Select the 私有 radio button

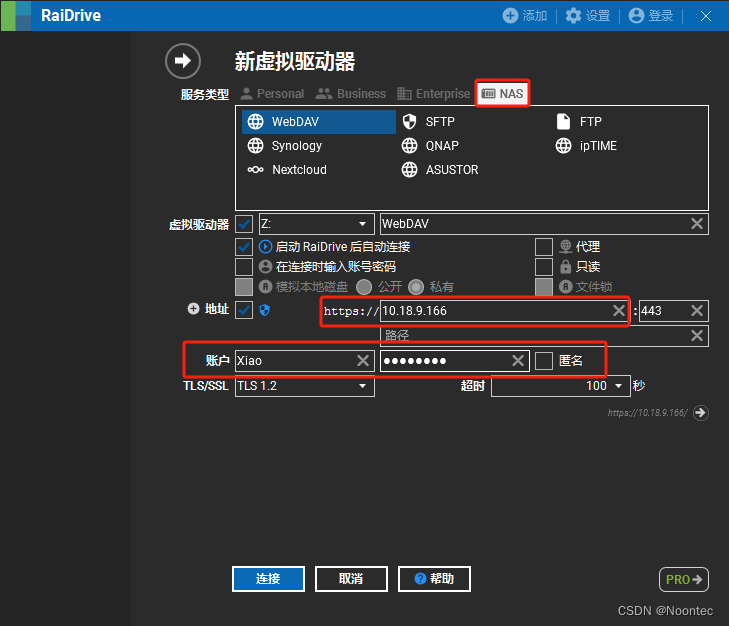tap(416, 287)
